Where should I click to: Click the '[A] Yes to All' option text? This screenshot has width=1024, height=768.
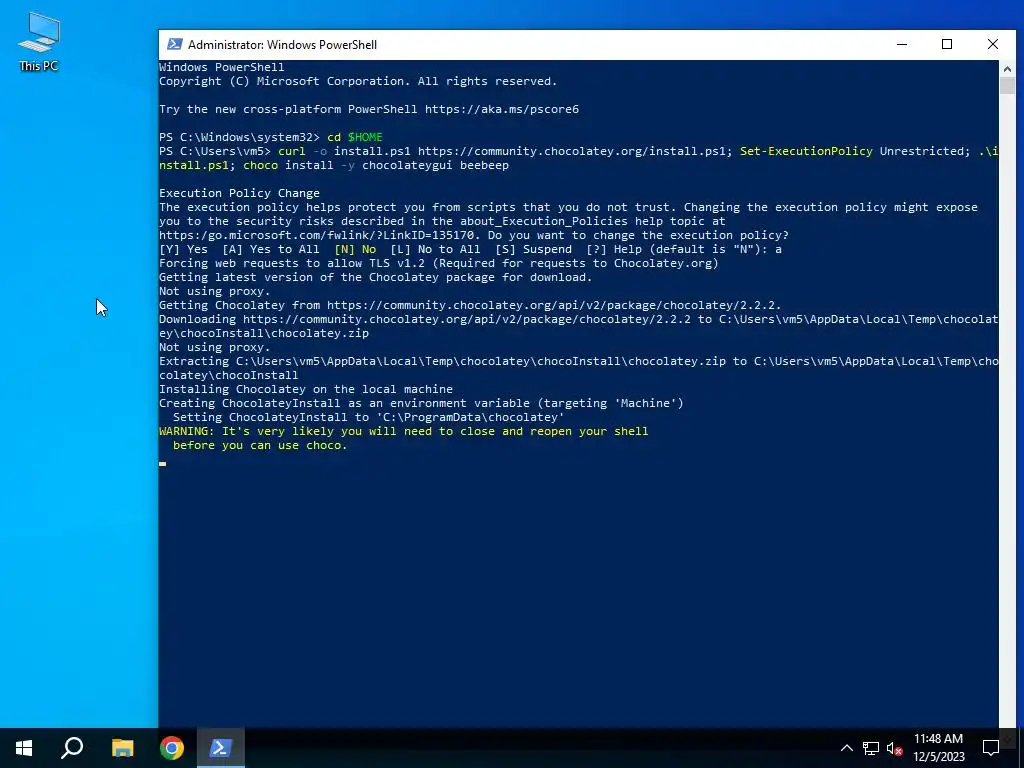[270, 249]
